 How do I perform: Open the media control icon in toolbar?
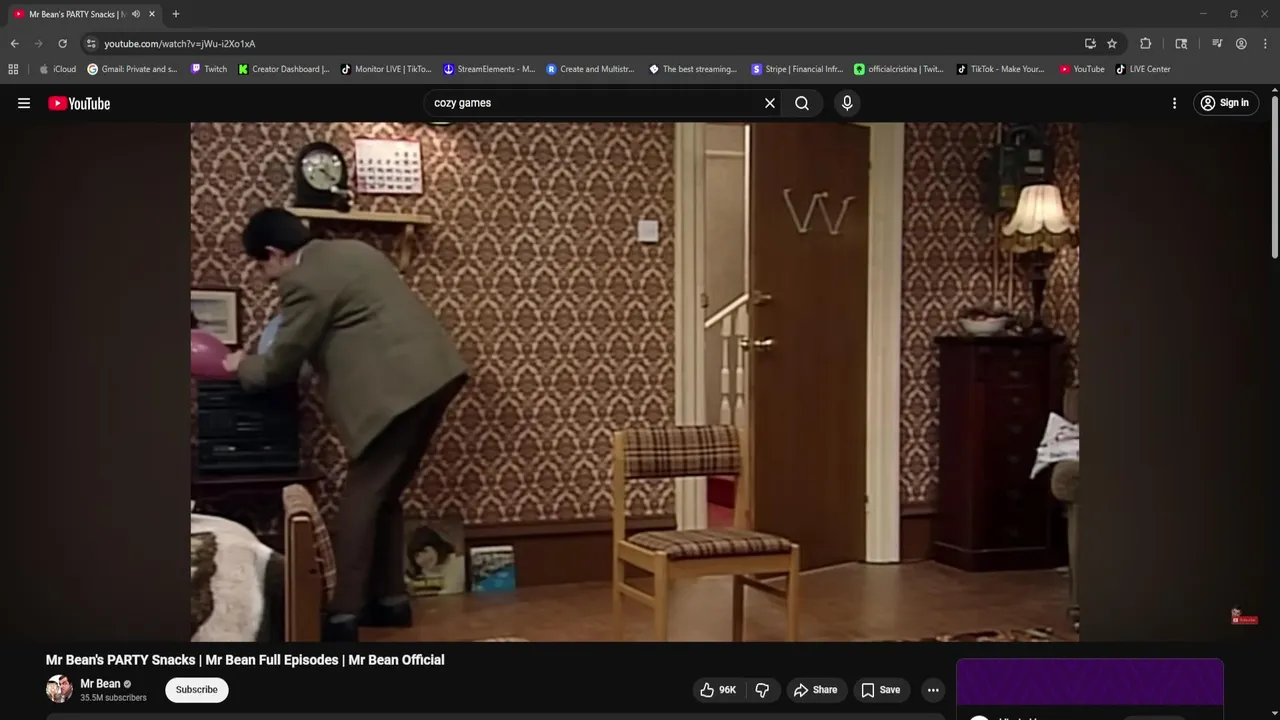(x=1217, y=44)
